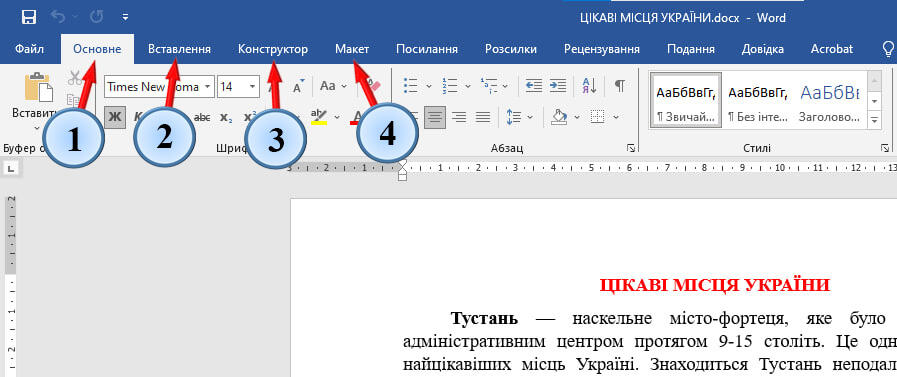Screen dimensions: 897x377
Task: Toggle bold Ж formatting
Action: [115, 117]
